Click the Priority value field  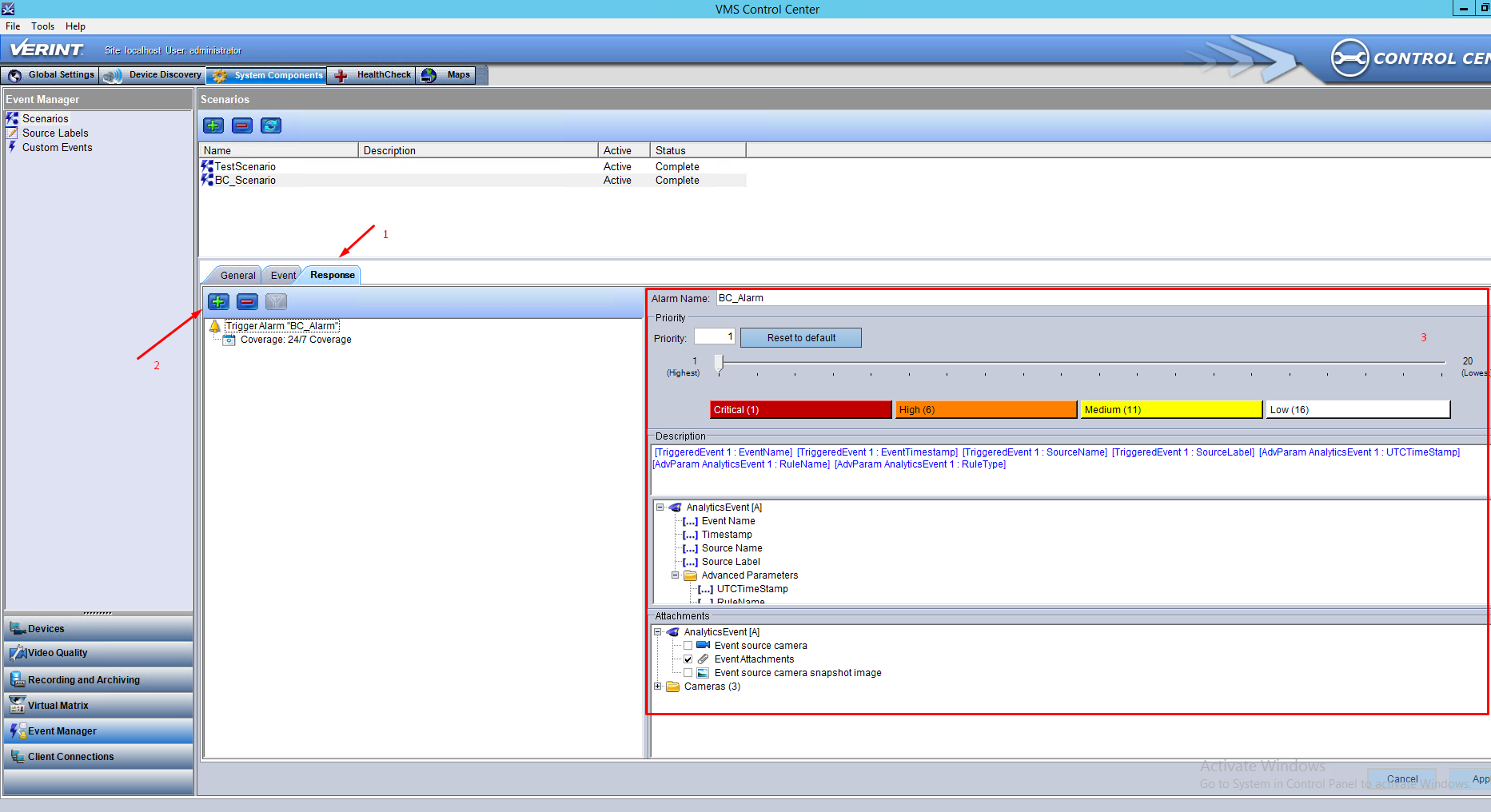tap(714, 337)
